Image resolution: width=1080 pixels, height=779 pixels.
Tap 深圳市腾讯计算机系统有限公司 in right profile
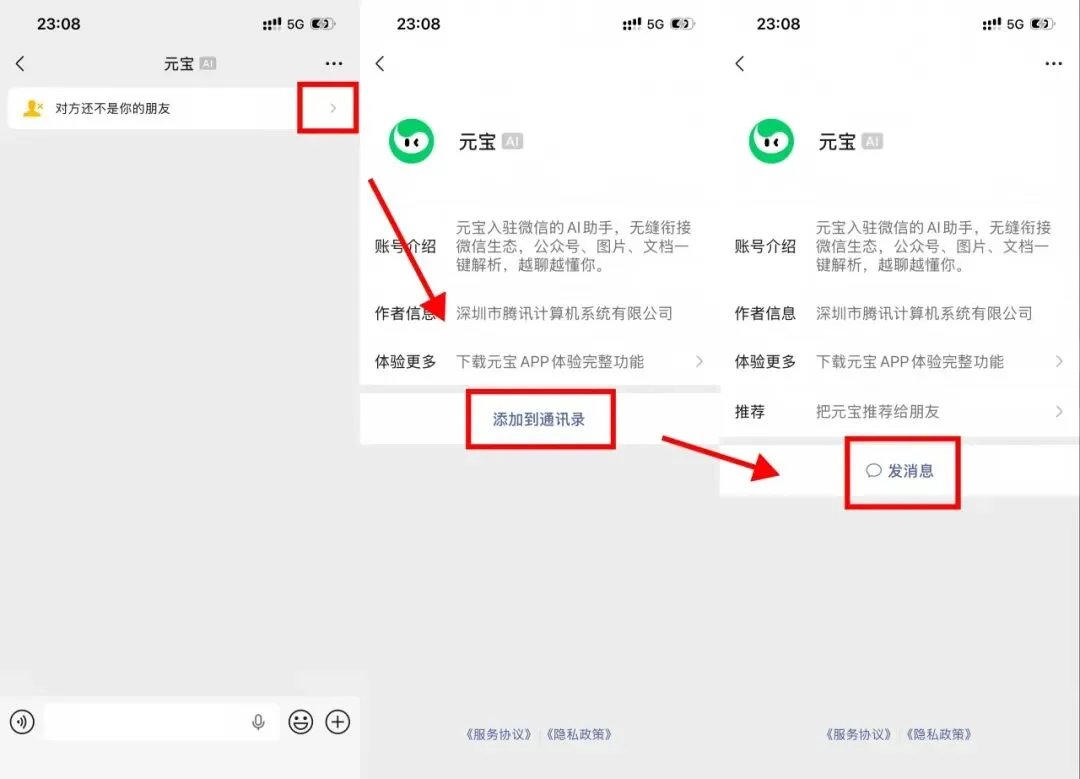pos(924,313)
